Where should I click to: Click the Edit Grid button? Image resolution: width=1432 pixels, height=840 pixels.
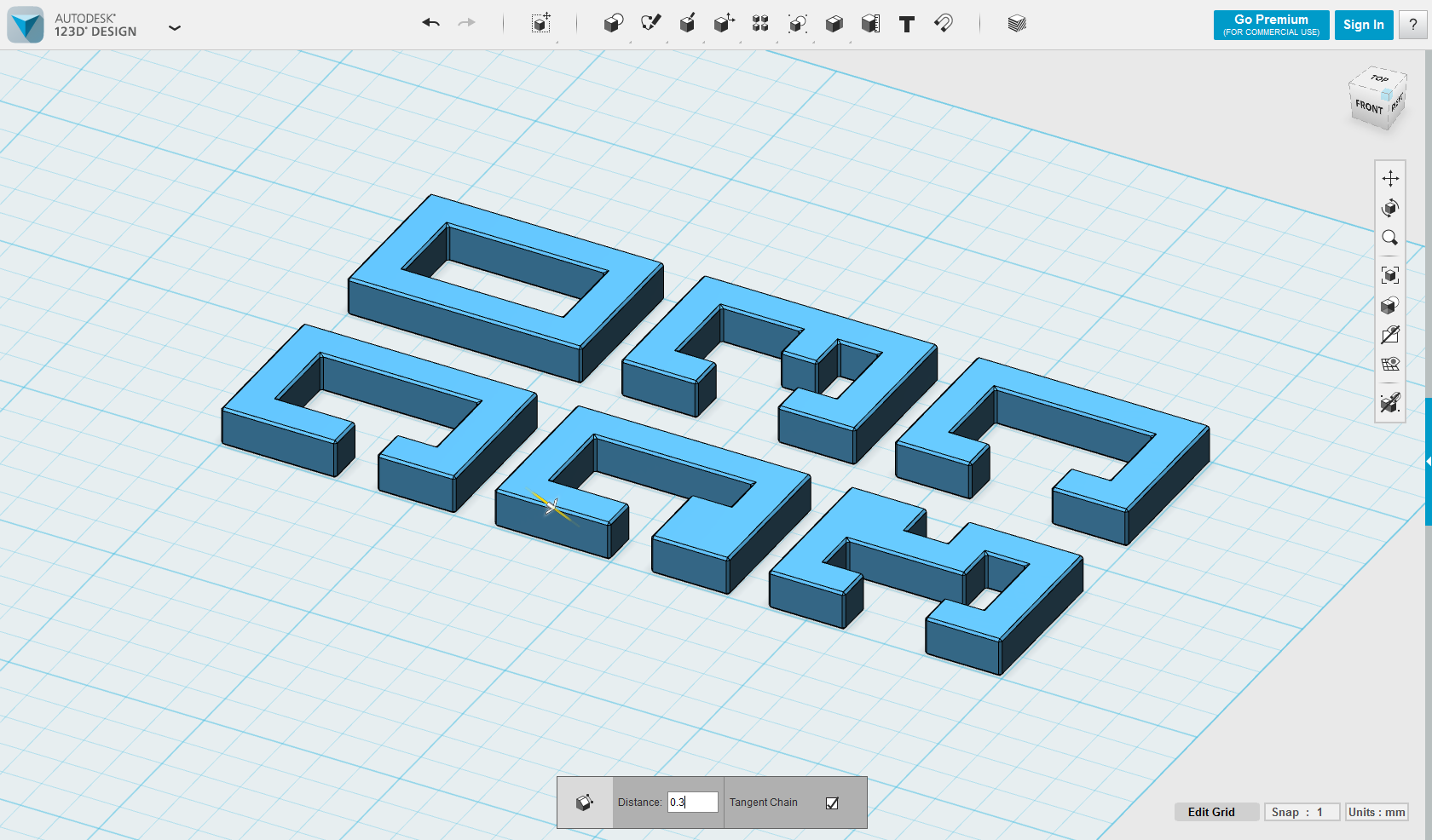[1216, 812]
